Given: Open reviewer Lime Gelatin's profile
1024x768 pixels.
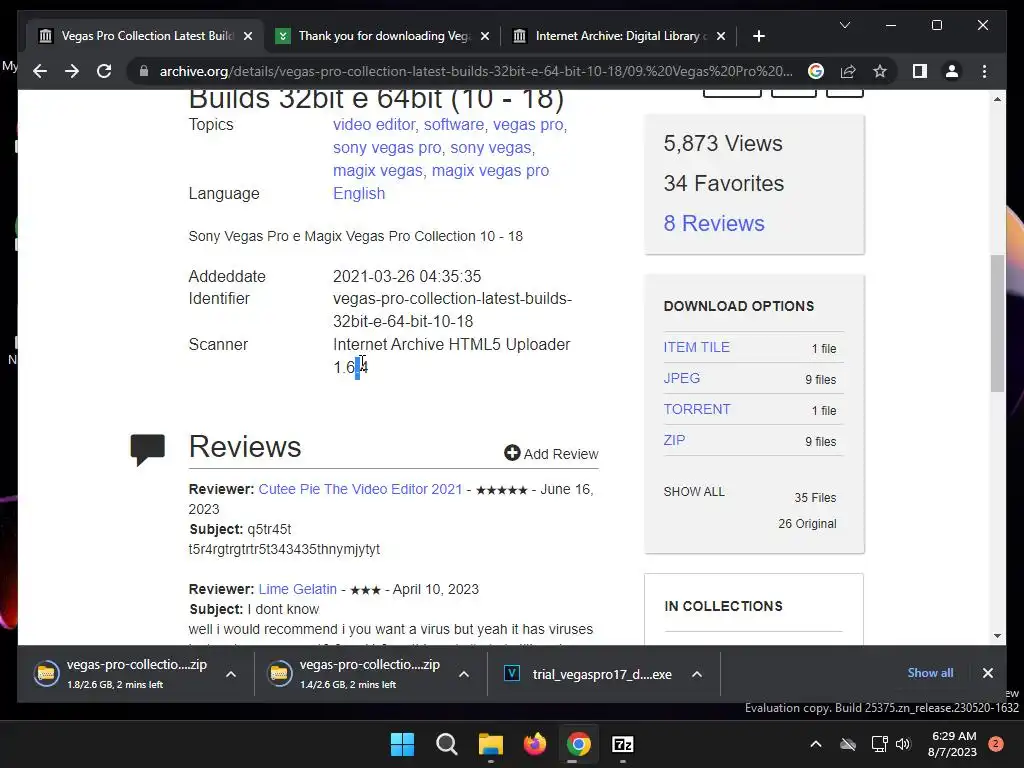Looking at the screenshot, I should (x=298, y=589).
